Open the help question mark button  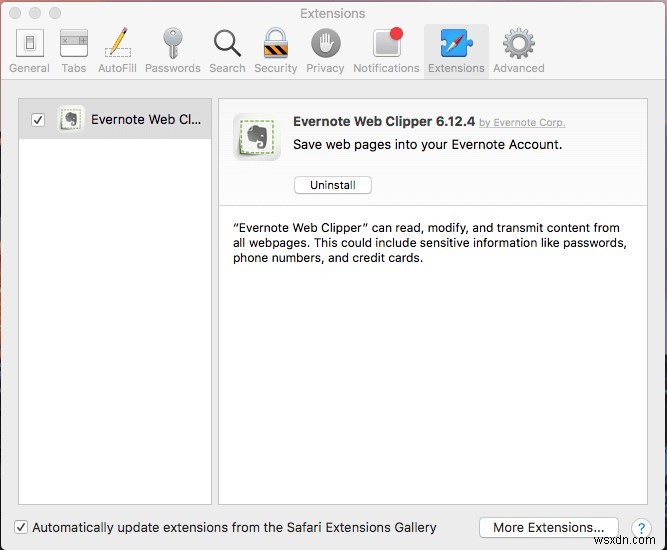(x=641, y=528)
